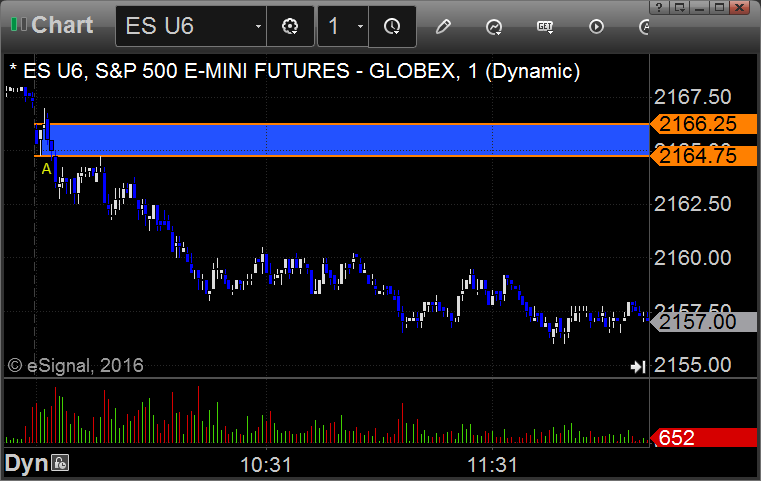761x481 pixels.
Task: Select the 2166.25 orange price label
Action: pyautogui.click(x=703, y=124)
